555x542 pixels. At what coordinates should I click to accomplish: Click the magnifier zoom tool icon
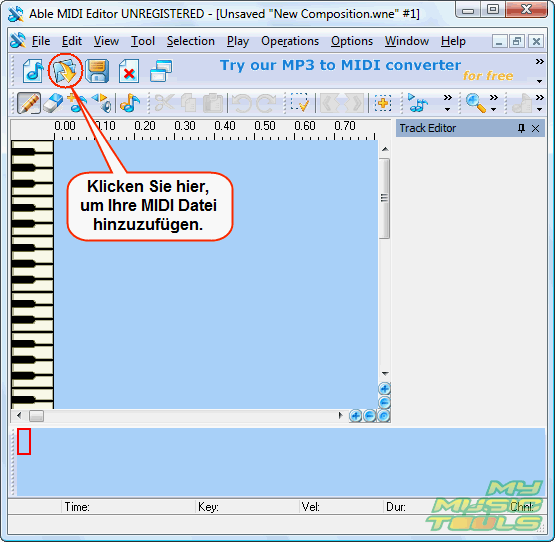(475, 103)
